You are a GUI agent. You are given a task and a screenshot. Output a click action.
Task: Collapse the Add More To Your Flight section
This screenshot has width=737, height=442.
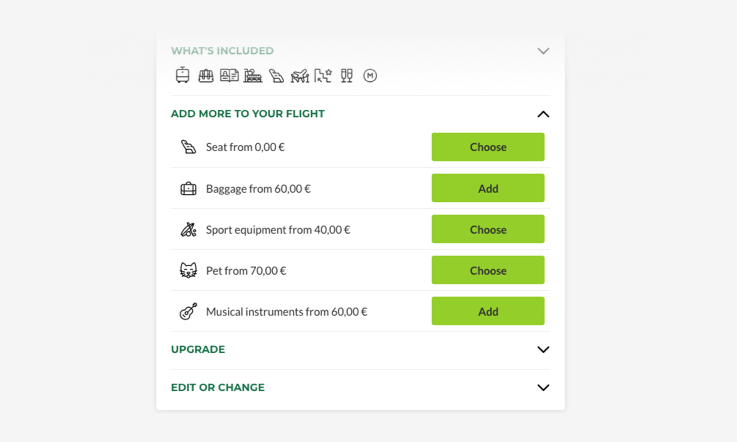coord(543,114)
